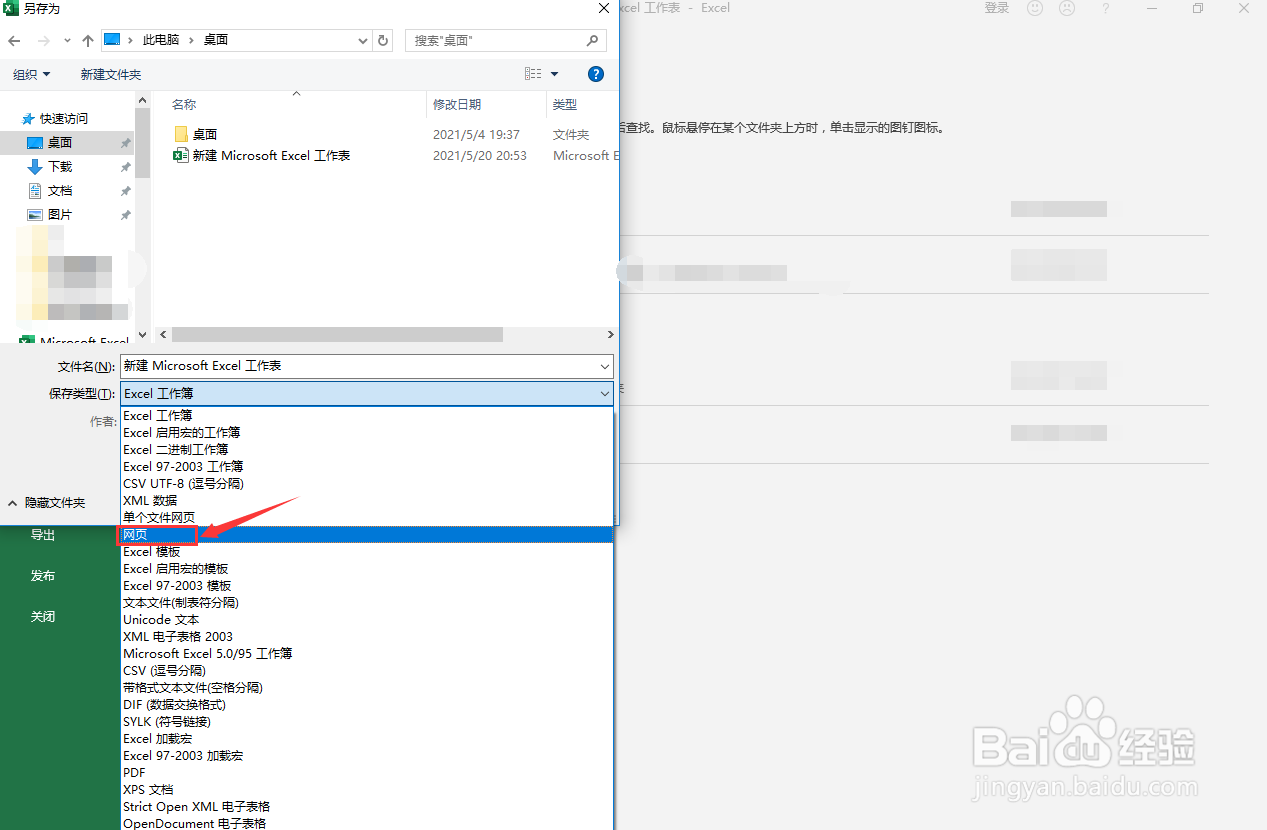Click 隐藏文件夹 to collapse folders
This screenshot has height=830, width=1267.
point(47,503)
